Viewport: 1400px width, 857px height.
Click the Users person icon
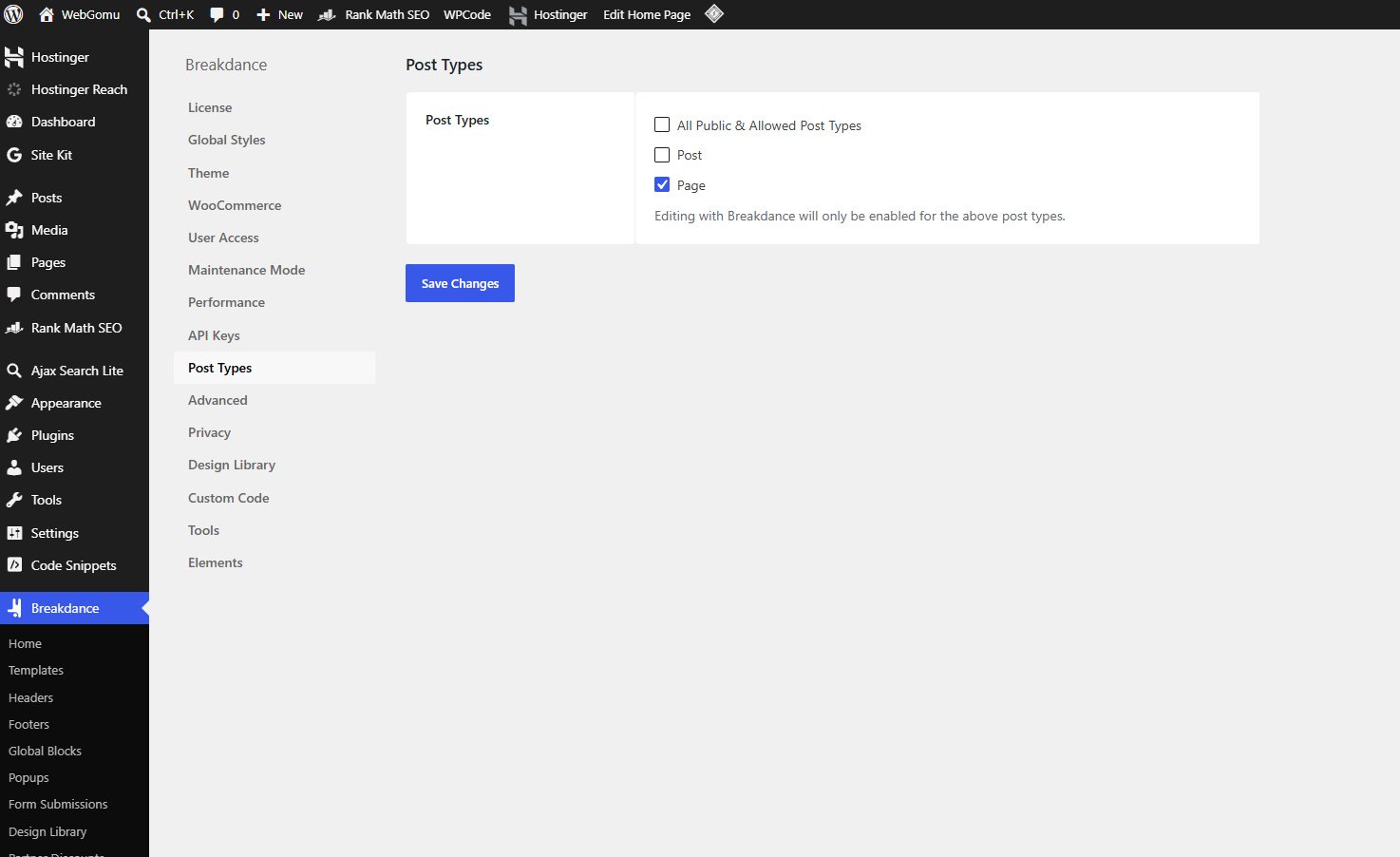pos(14,467)
